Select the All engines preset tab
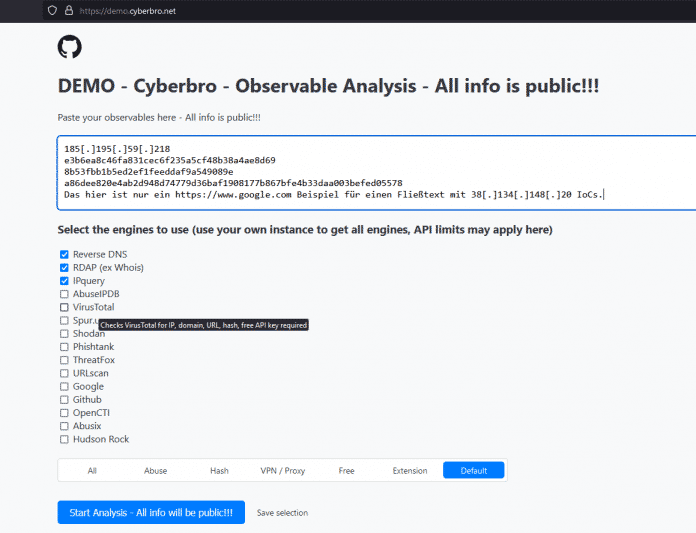 pyautogui.click(x=92, y=470)
